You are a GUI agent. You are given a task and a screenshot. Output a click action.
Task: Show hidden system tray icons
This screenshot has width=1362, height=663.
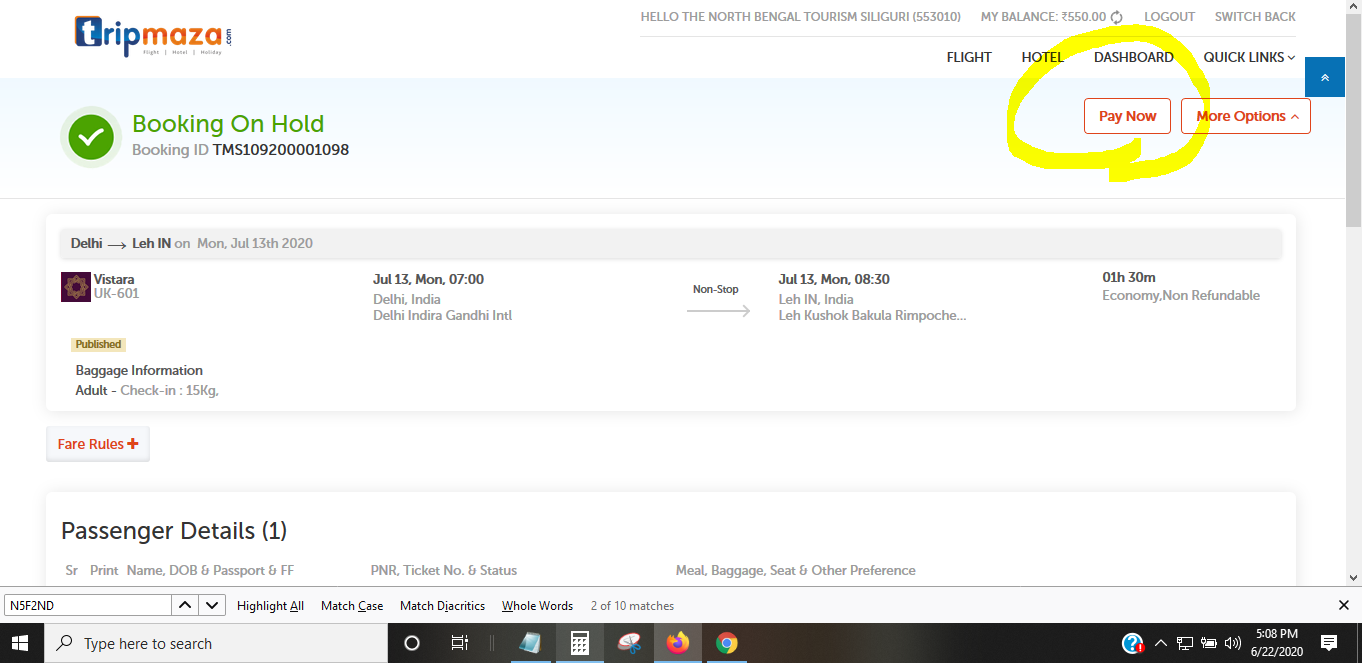click(1161, 643)
